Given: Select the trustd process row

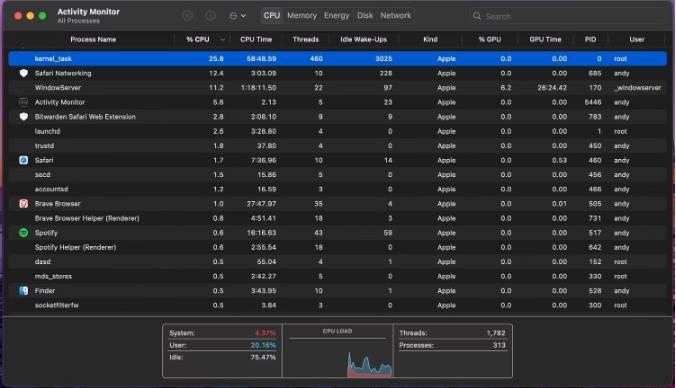Looking at the screenshot, I should [338, 146].
